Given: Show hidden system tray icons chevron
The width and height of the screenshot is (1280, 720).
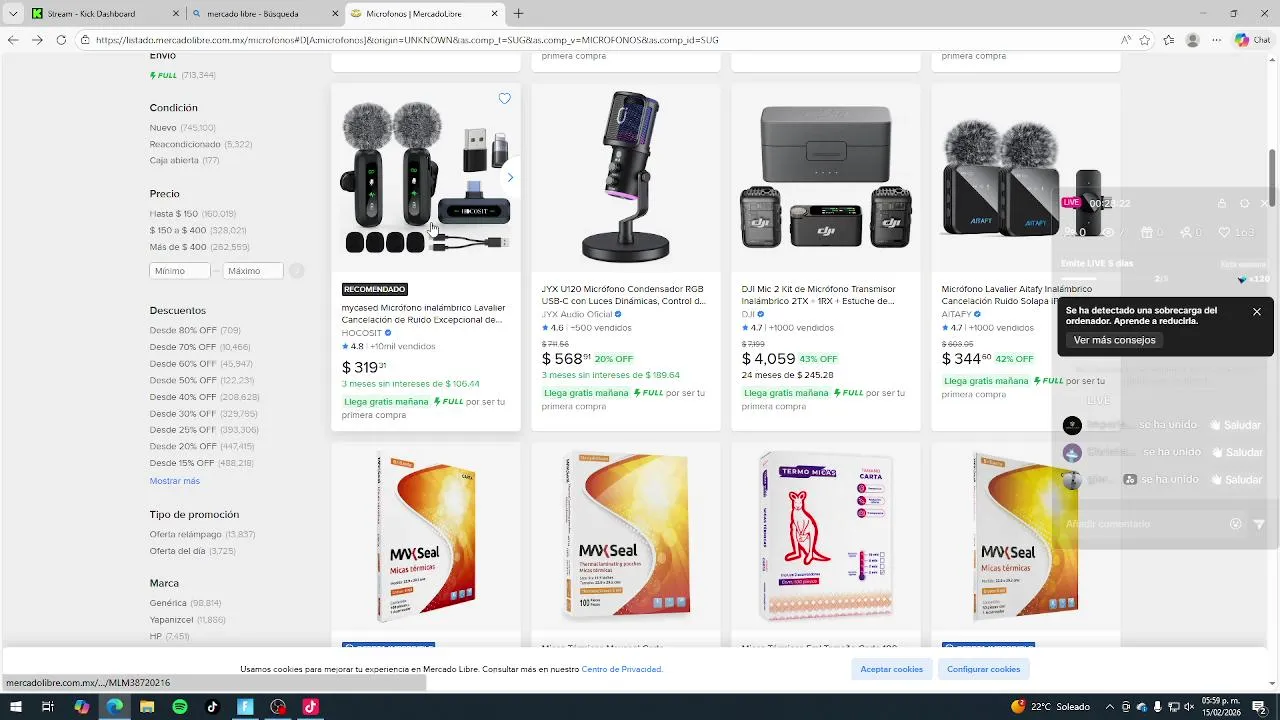Looking at the screenshot, I should click(x=1109, y=707).
